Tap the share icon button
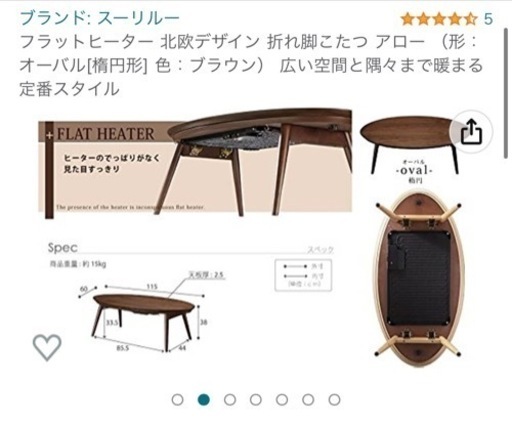 [x=471, y=132]
